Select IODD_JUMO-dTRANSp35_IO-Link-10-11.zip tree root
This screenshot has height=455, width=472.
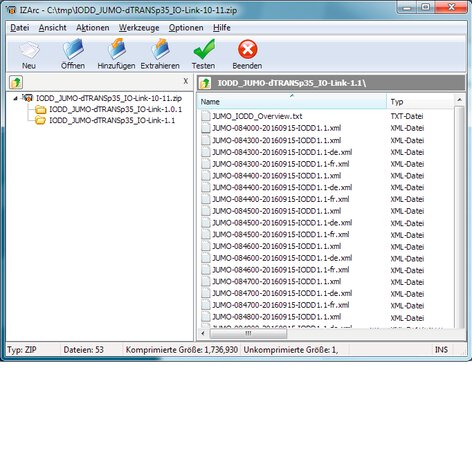[109, 98]
